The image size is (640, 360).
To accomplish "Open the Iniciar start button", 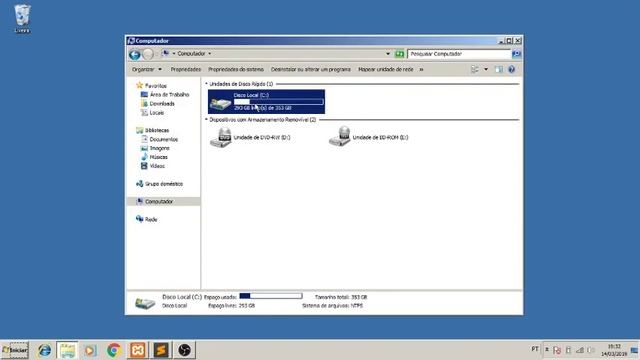I will pos(15,350).
